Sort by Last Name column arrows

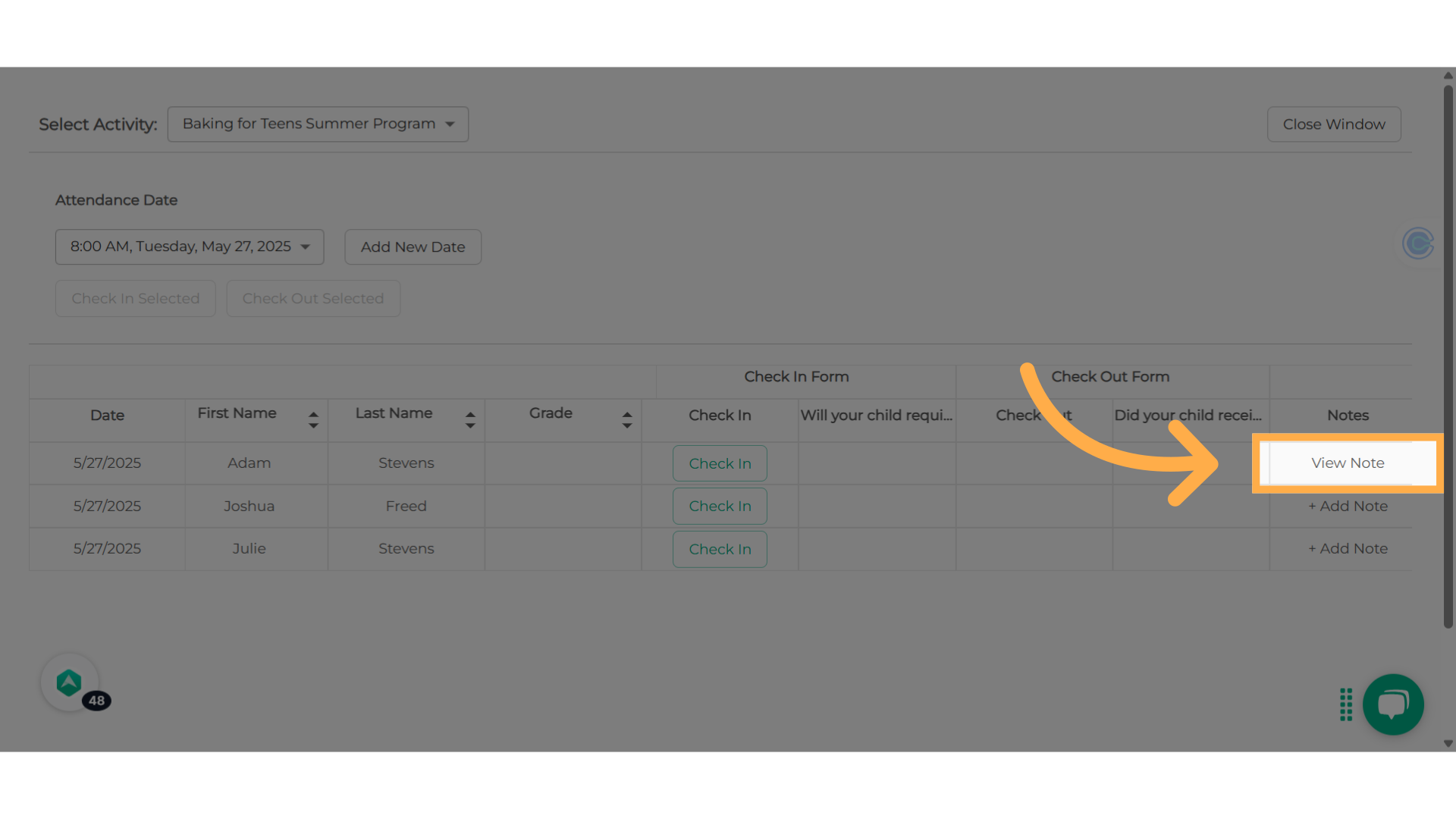pyautogui.click(x=470, y=419)
